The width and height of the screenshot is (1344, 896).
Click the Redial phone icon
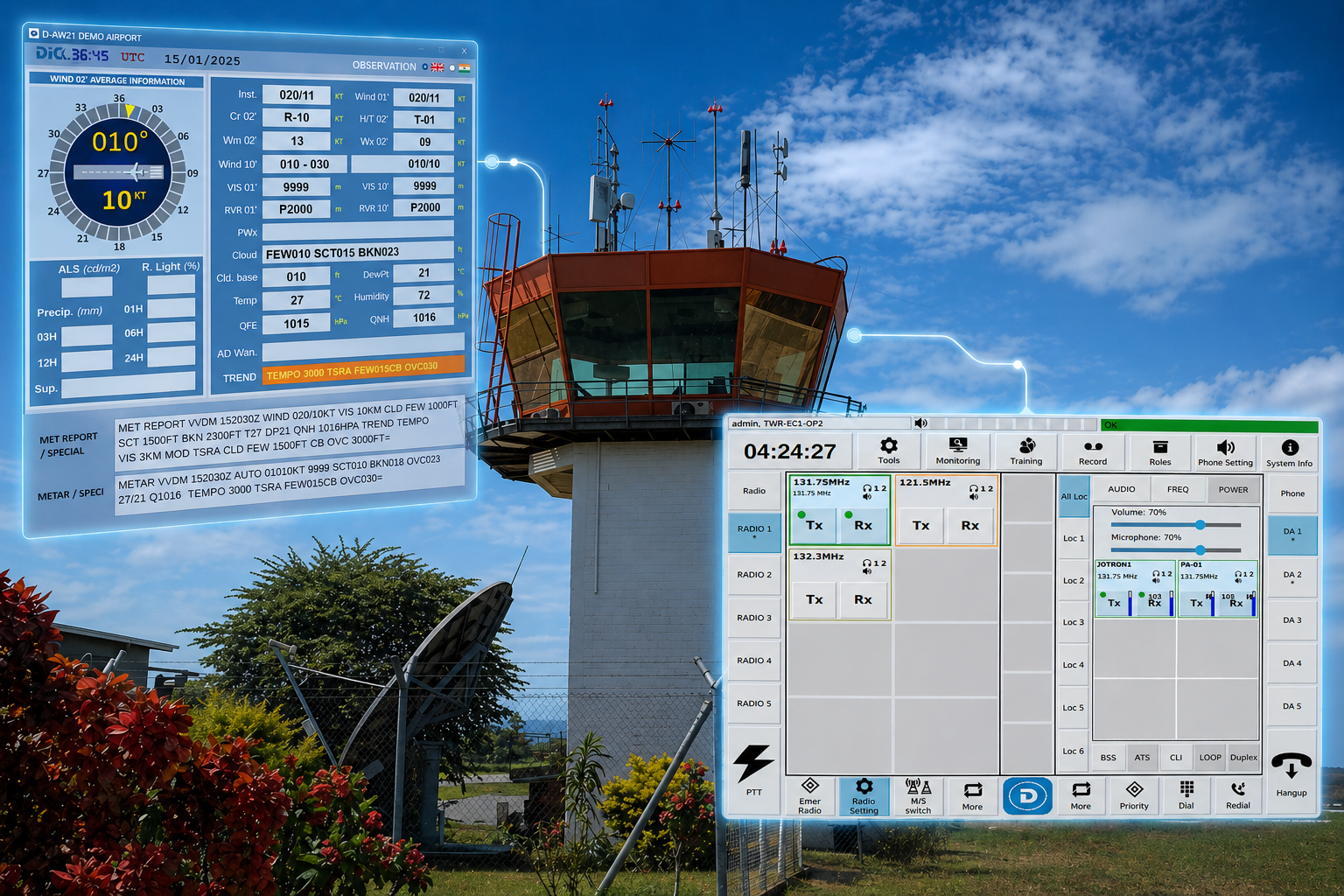point(1238,788)
